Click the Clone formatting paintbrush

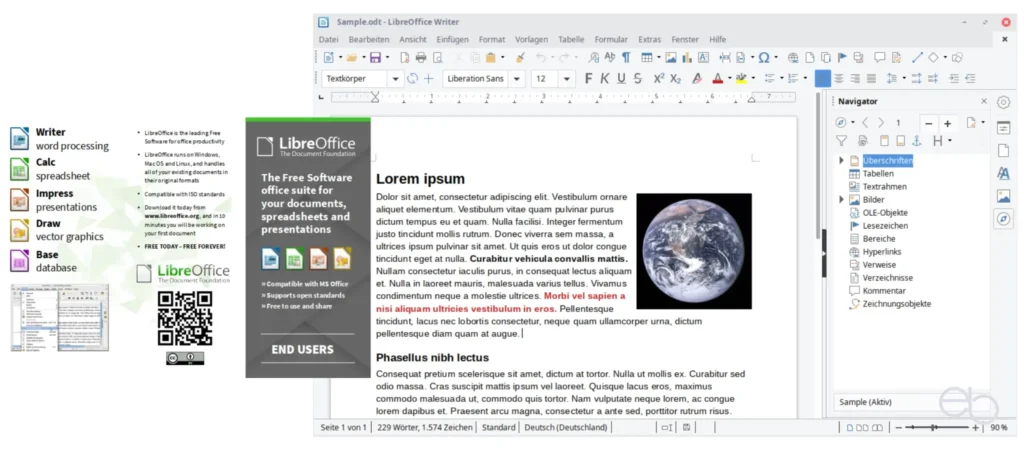(x=520, y=57)
